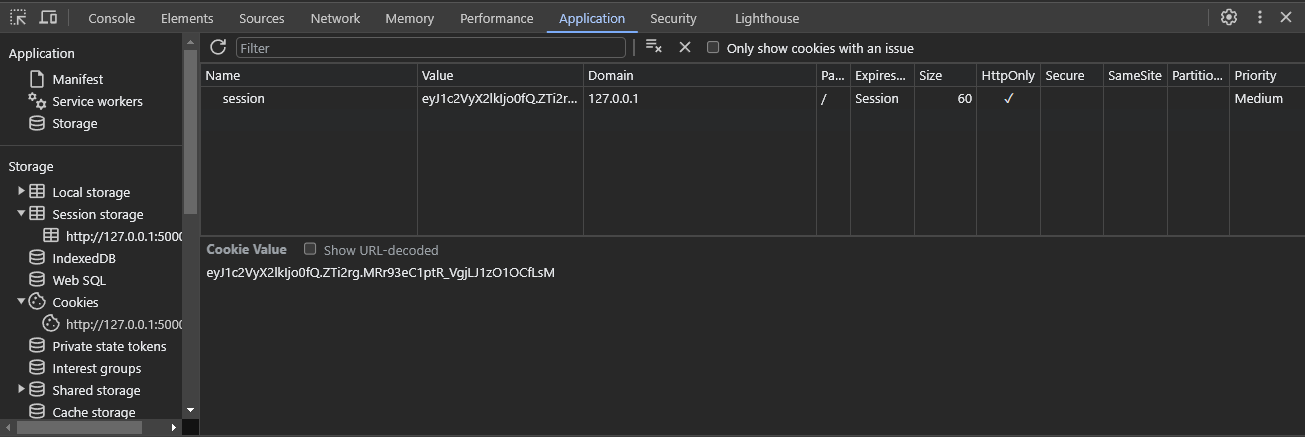Toggle the device toolbar icon
Viewport: 1305px width, 437px height.
pos(48,17)
